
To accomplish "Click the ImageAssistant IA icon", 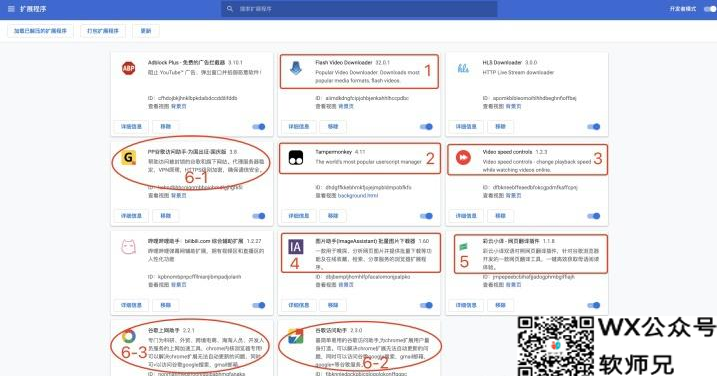I will (296, 247).
